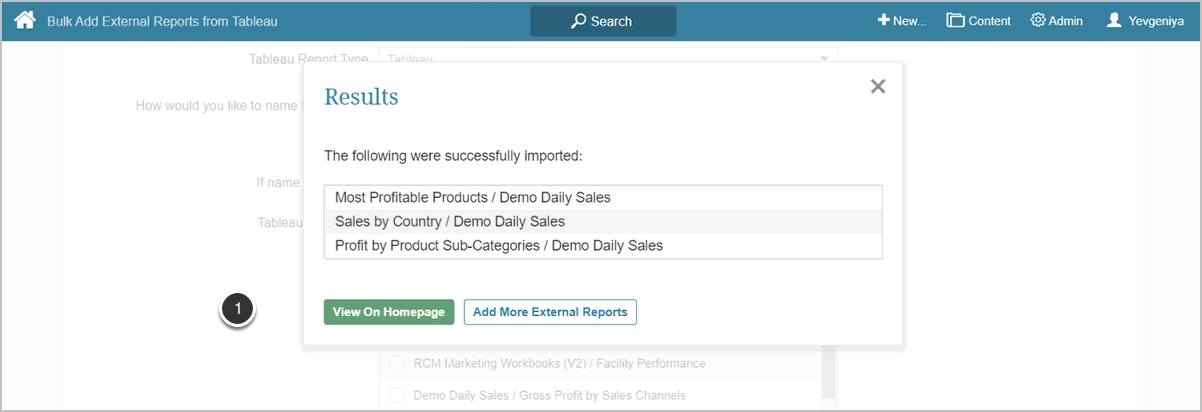This screenshot has height=412, width=1202.
Task: Click the View On Homepage button
Action: [389, 312]
